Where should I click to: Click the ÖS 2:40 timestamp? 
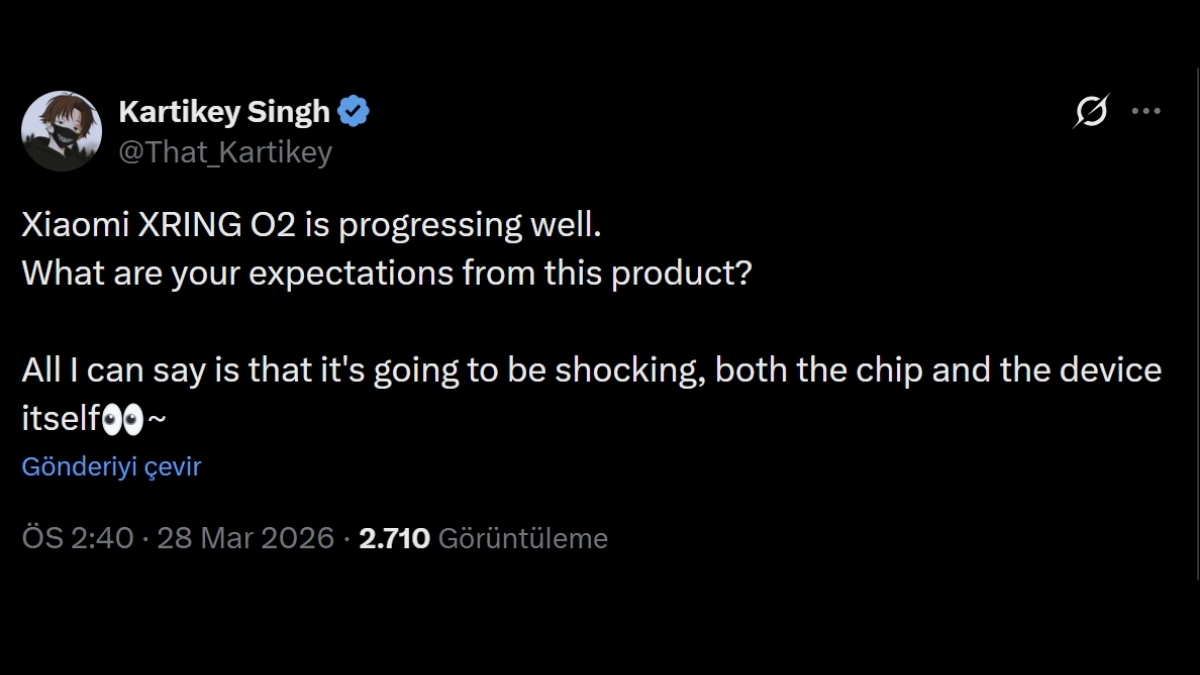(x=77, y=538)
